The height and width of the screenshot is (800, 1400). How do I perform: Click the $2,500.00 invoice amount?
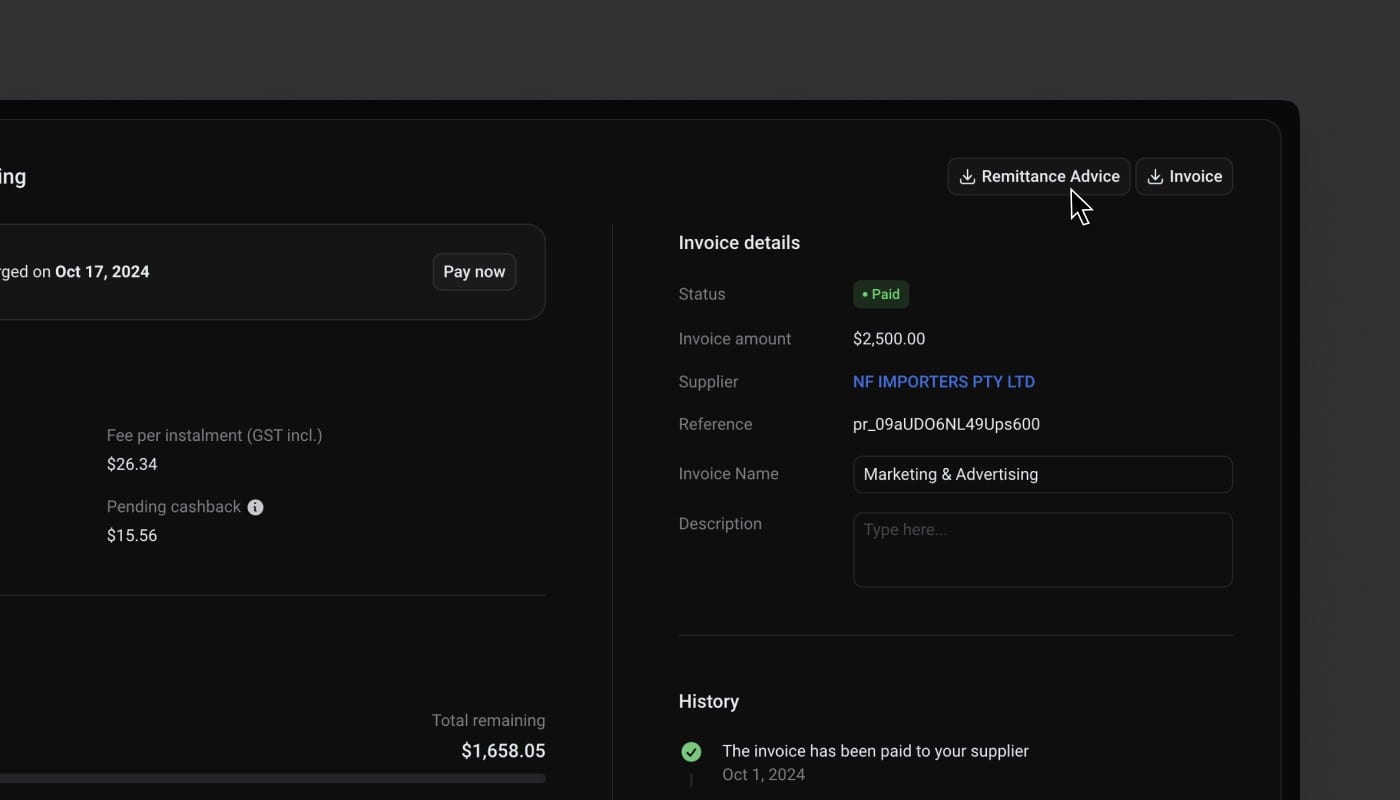point(889,339)
